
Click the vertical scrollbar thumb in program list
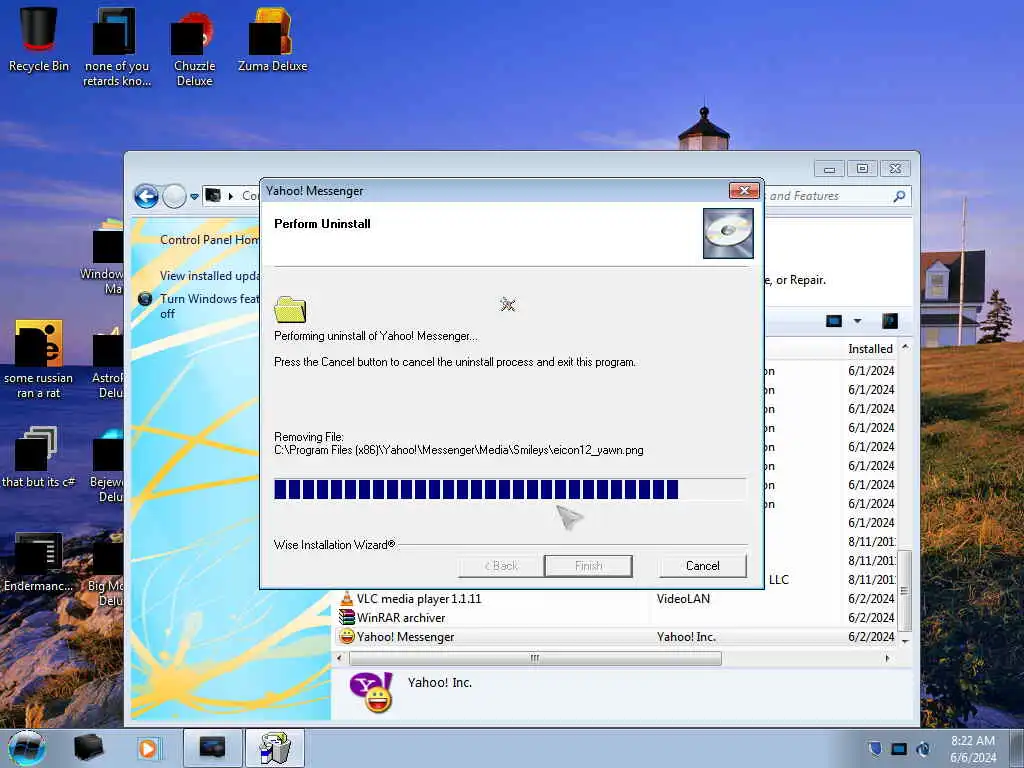(x=904, y=590)
